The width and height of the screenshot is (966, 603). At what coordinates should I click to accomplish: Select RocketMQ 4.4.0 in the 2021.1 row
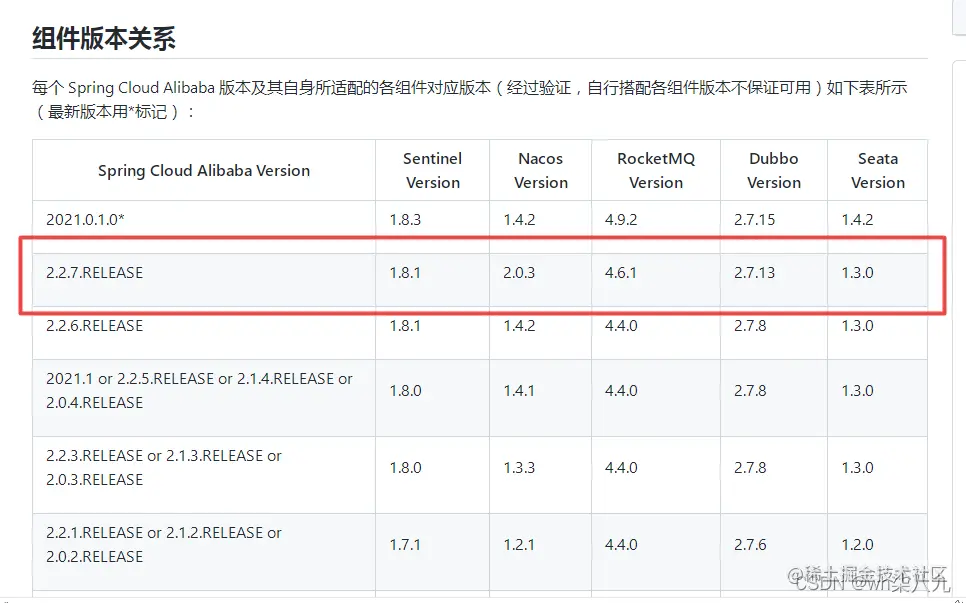click(x=621, y=391)
